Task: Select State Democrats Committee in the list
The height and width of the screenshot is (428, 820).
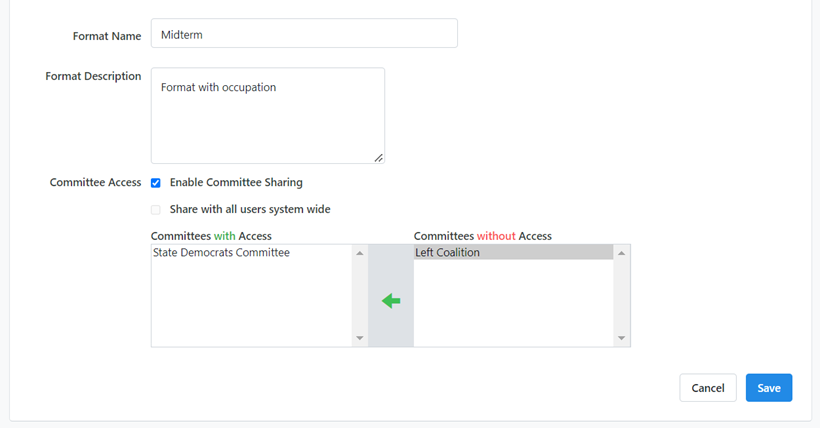Action: [221, 253]
